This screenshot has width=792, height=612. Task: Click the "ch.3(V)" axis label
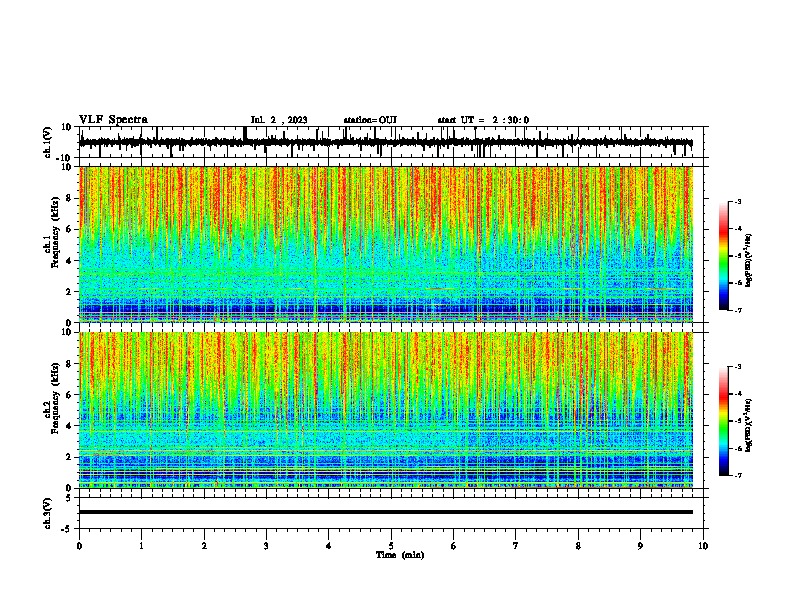pos(48,513)
